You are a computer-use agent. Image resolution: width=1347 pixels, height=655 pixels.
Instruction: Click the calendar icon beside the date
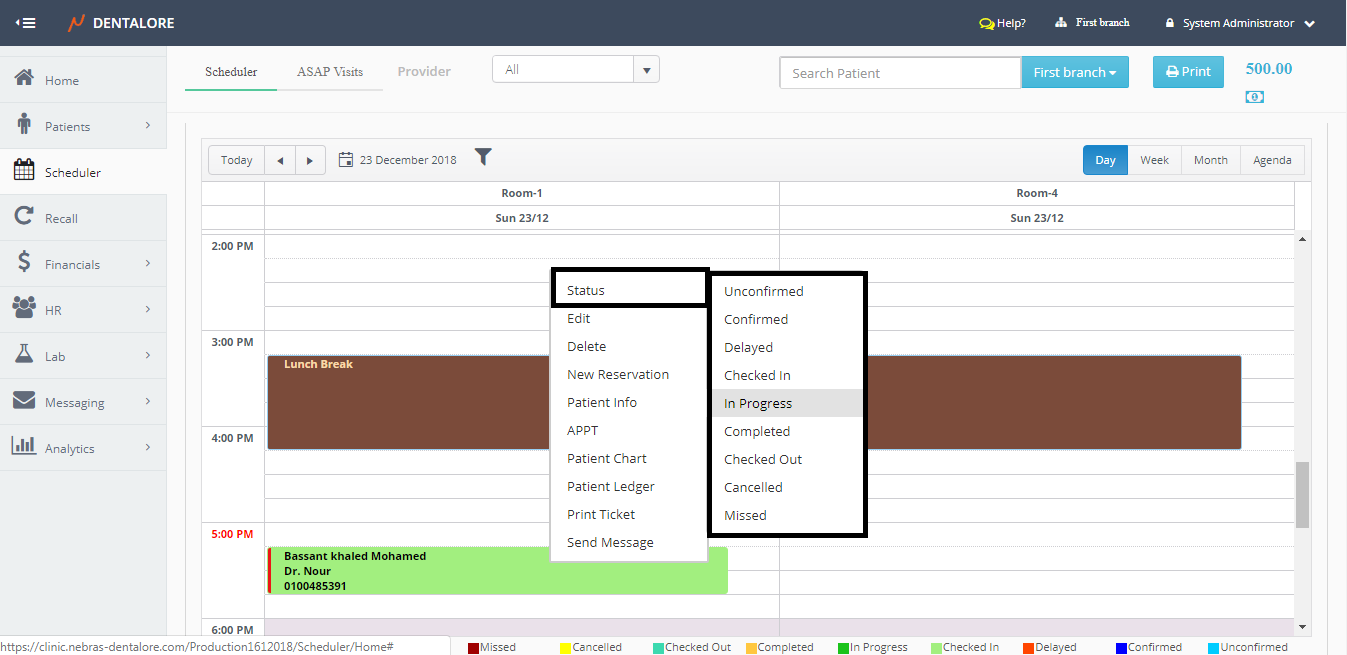click(x=346, y=160)
